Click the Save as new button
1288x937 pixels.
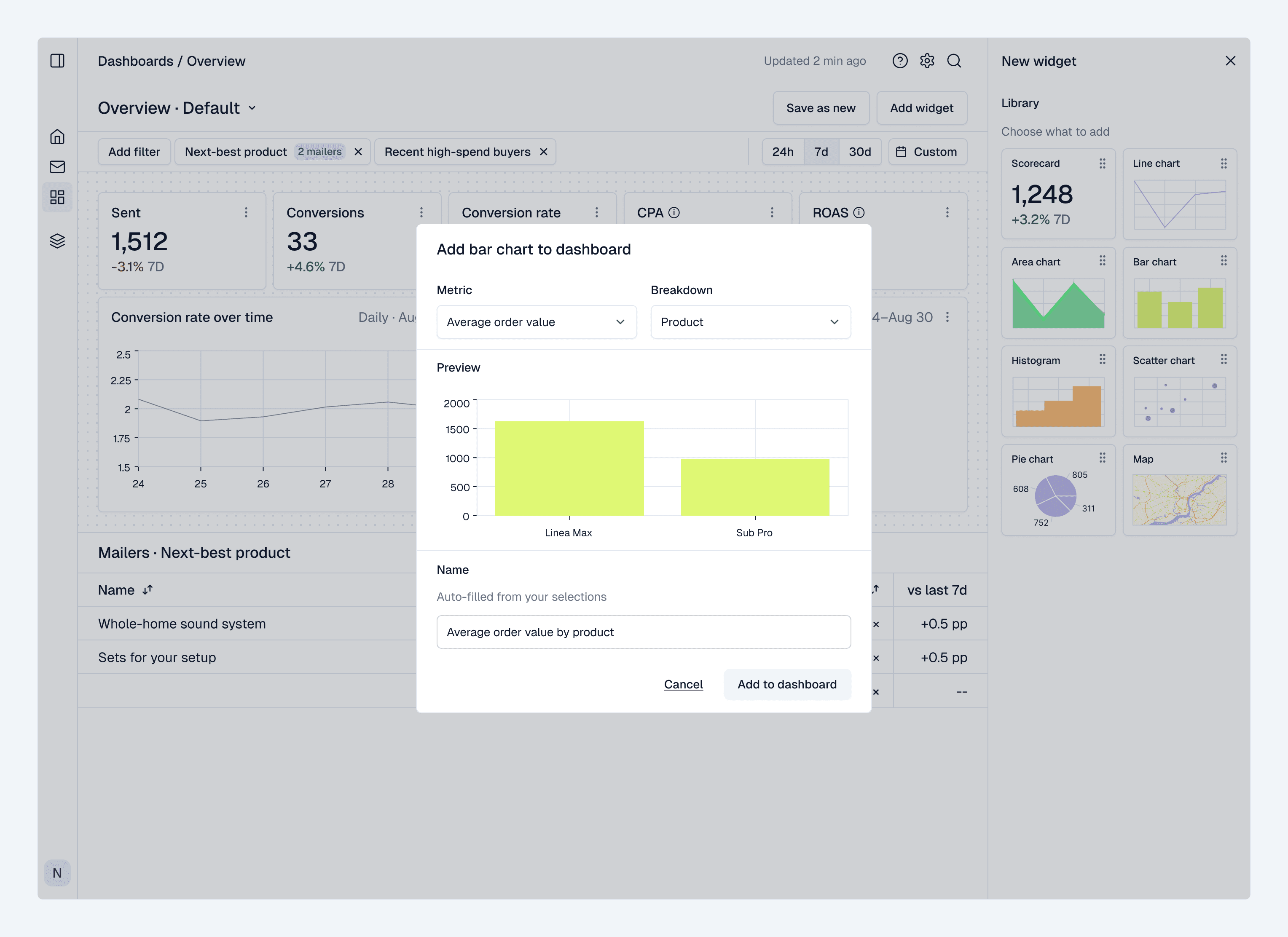821,108
